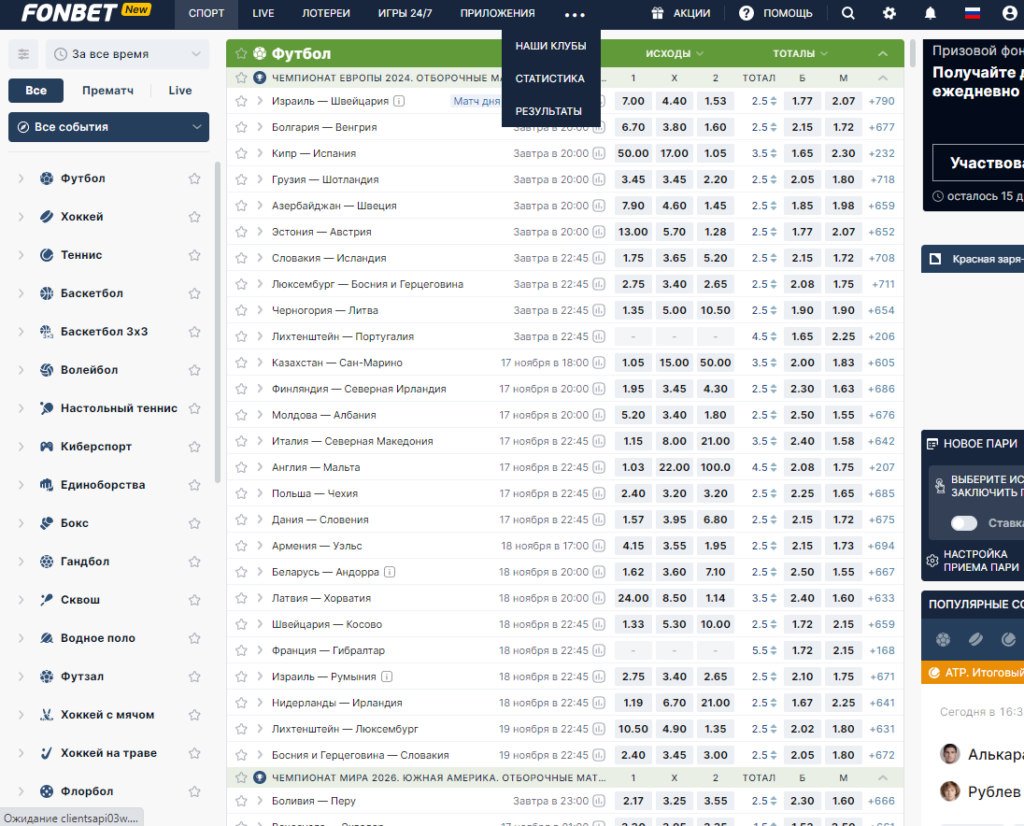The width and height of the screenshot is (1024, 826).
Task: Open notifications bell icon
Action: coord(931,13)
